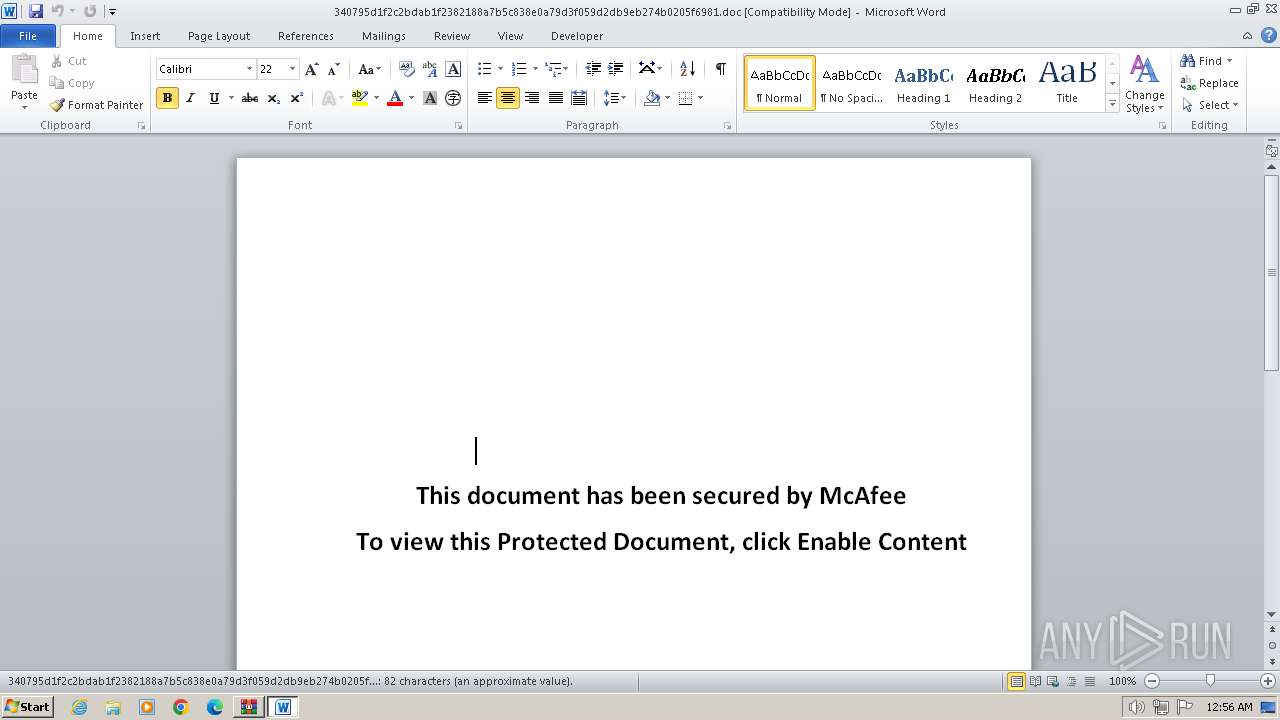Expand the Styles gallery More arrow

click(x=1112, y=103)
